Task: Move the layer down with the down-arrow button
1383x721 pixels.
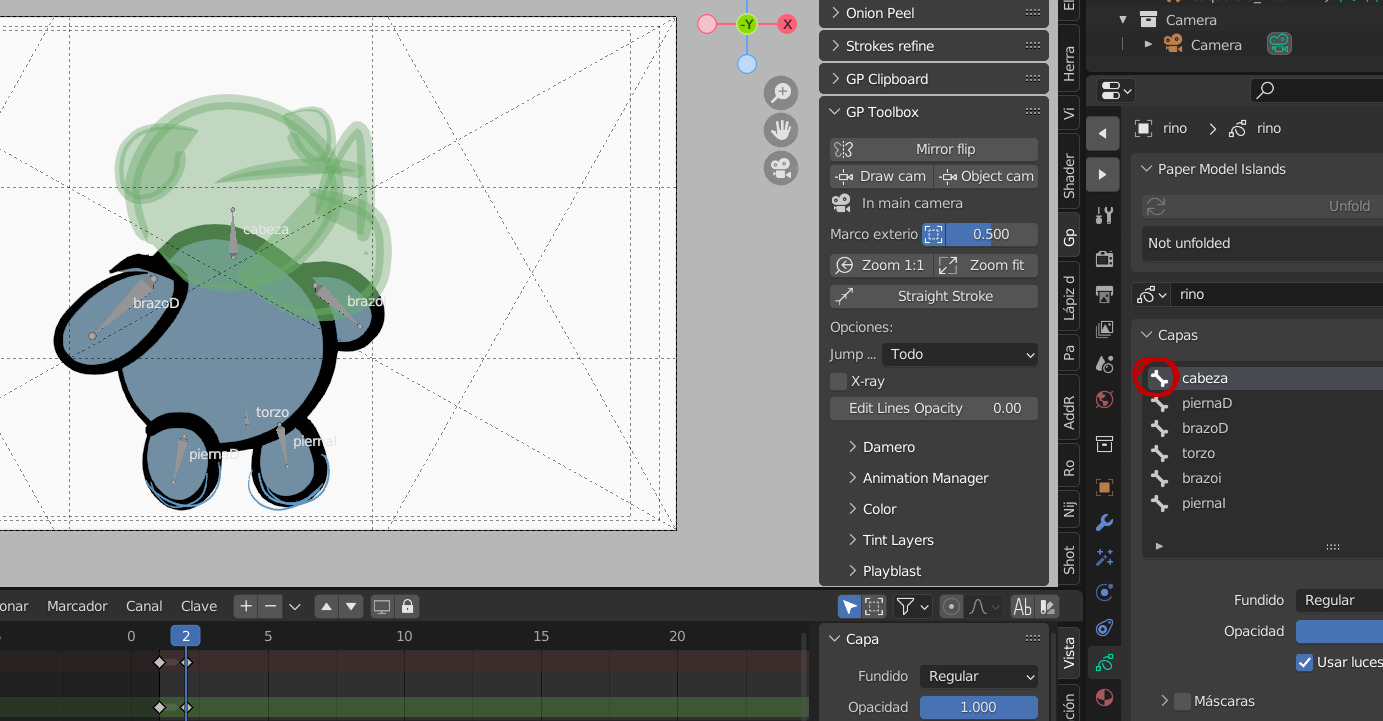Action: pos(351,606)
